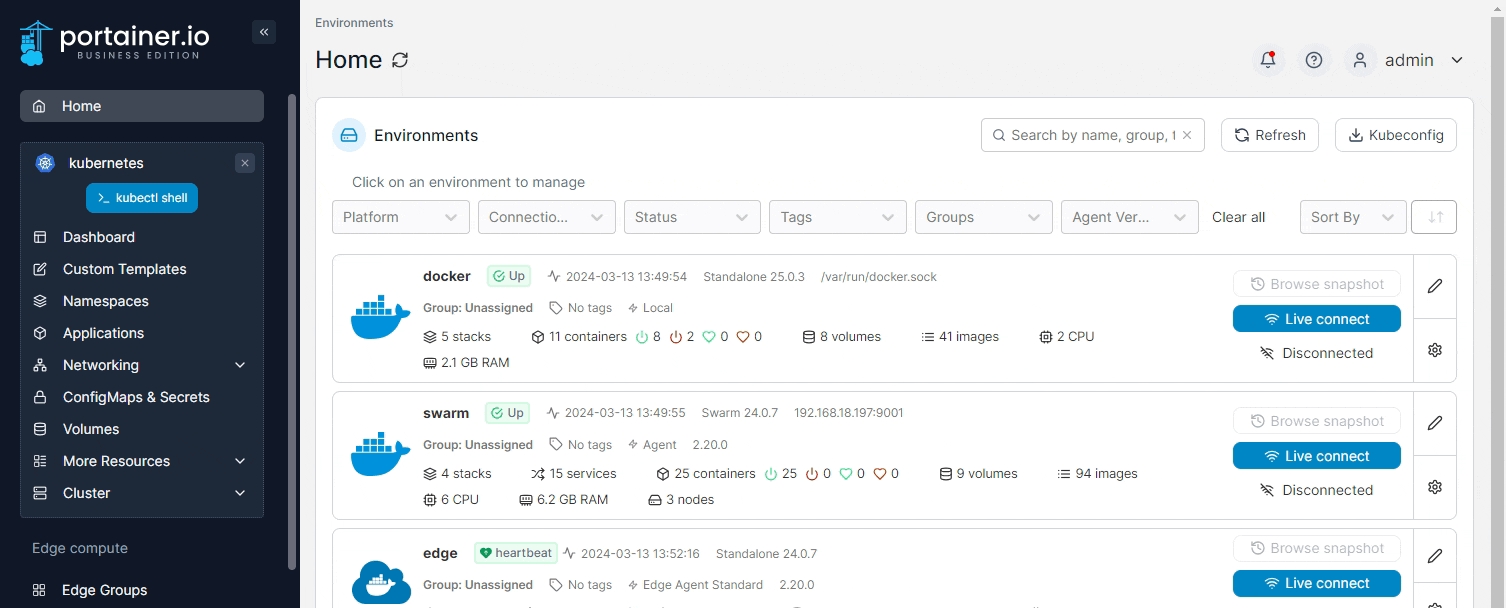Open settings gear for swarm environment
Viewport: 1506px width, 608px height.
tap(1435, 487)
